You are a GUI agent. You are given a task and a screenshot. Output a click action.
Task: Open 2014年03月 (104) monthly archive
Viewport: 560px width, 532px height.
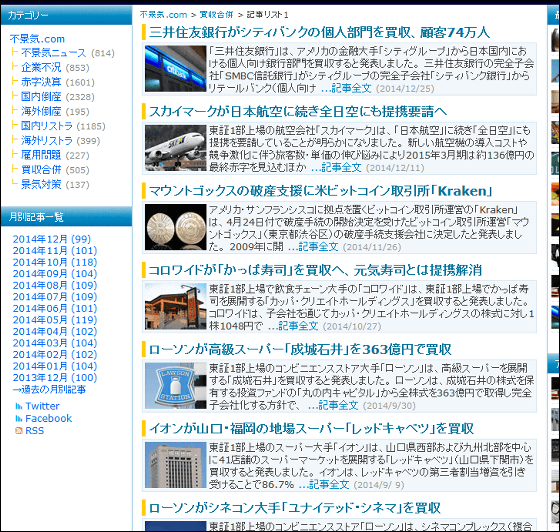[x=55, y=343]
